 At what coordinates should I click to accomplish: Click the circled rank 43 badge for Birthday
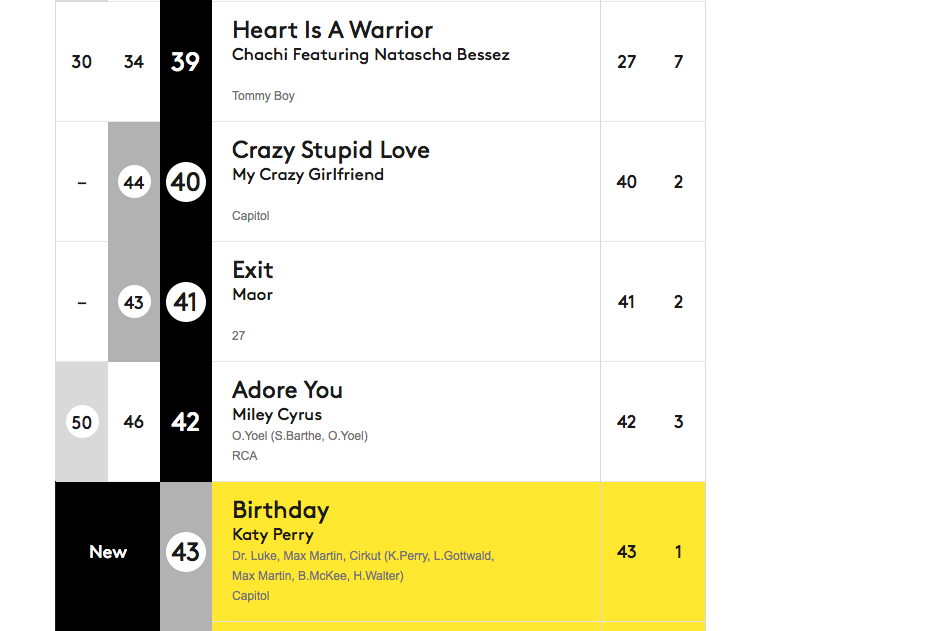186,552
